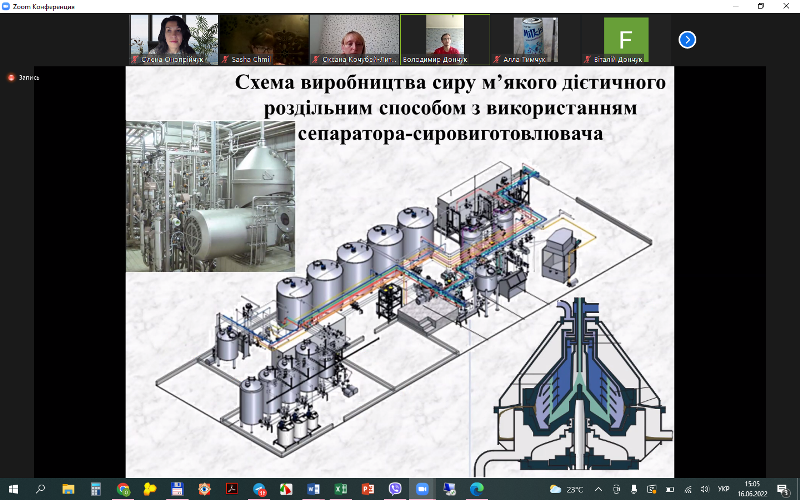This screenshot has width=800, height=500.
Task: Open the network computers app in taskbar
Action: (449, 489)
